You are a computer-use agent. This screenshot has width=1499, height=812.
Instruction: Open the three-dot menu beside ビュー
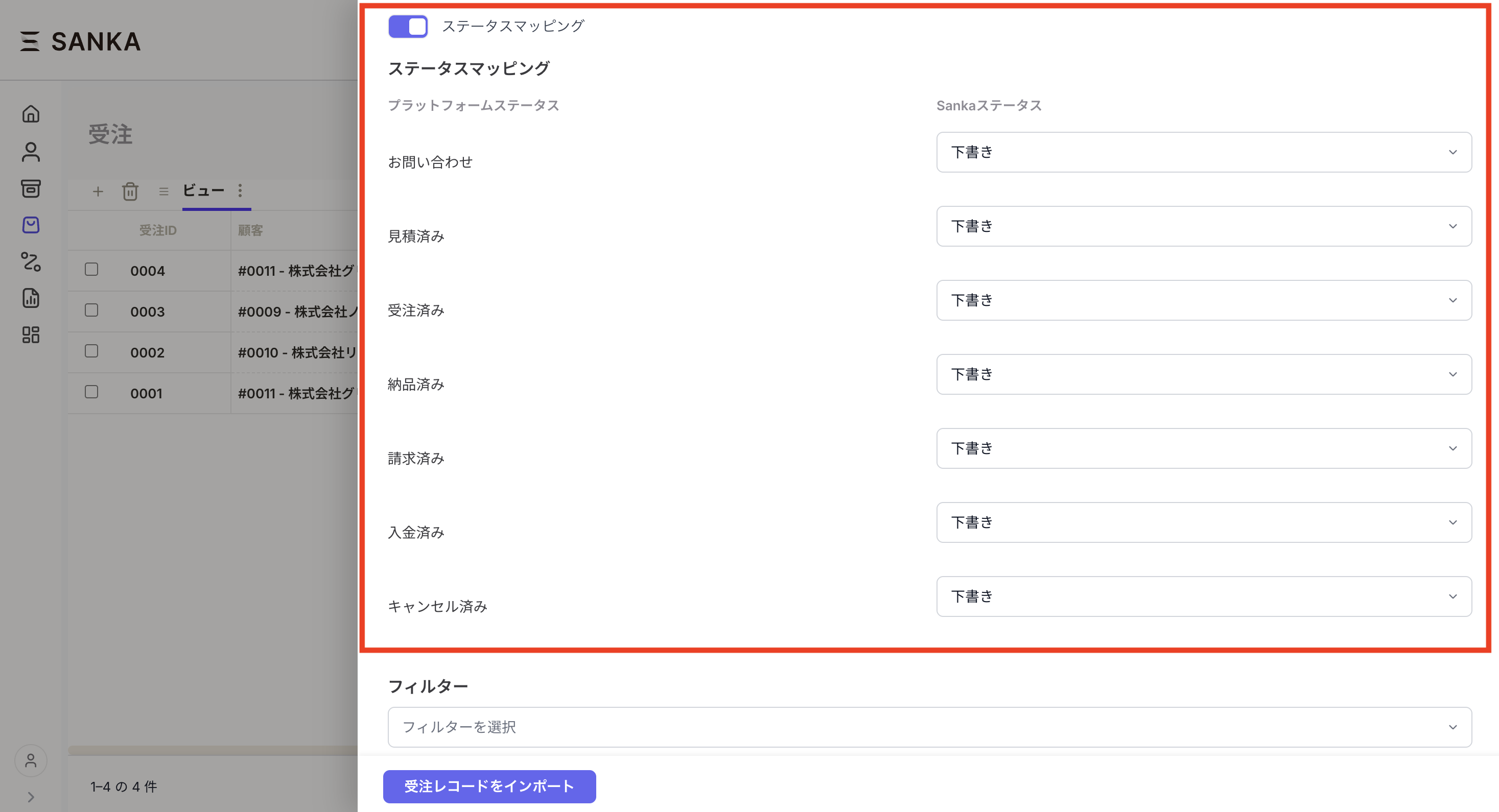(x=240, y=191)
